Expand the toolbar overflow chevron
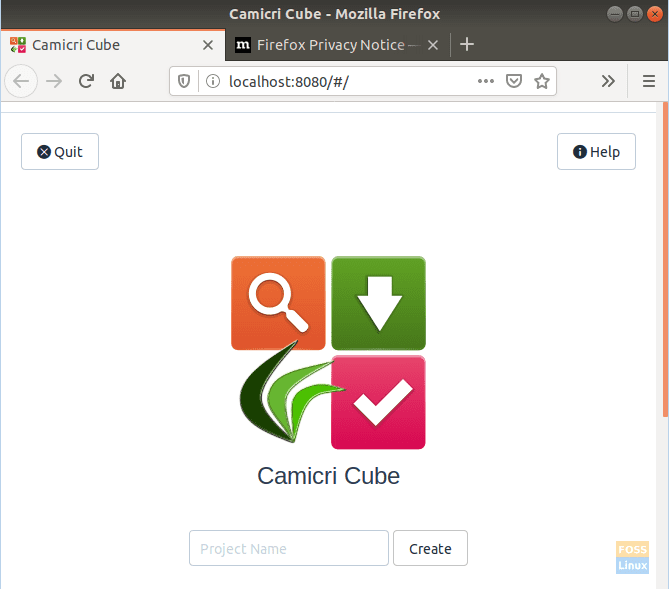The height and width of the screenshot is (589, 669). (607, 82)
